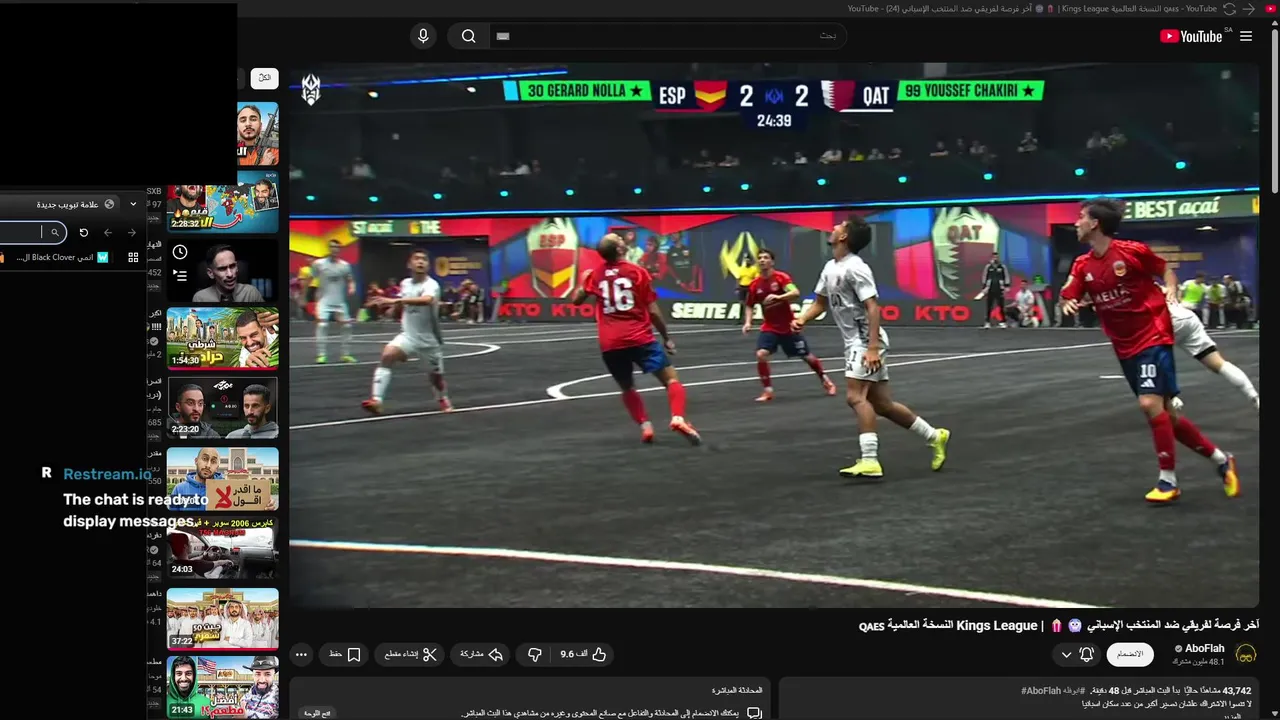Click the #AboFlah hashtag link
The width and height of the screenshot is (1280, 720).
[1041, 690]
